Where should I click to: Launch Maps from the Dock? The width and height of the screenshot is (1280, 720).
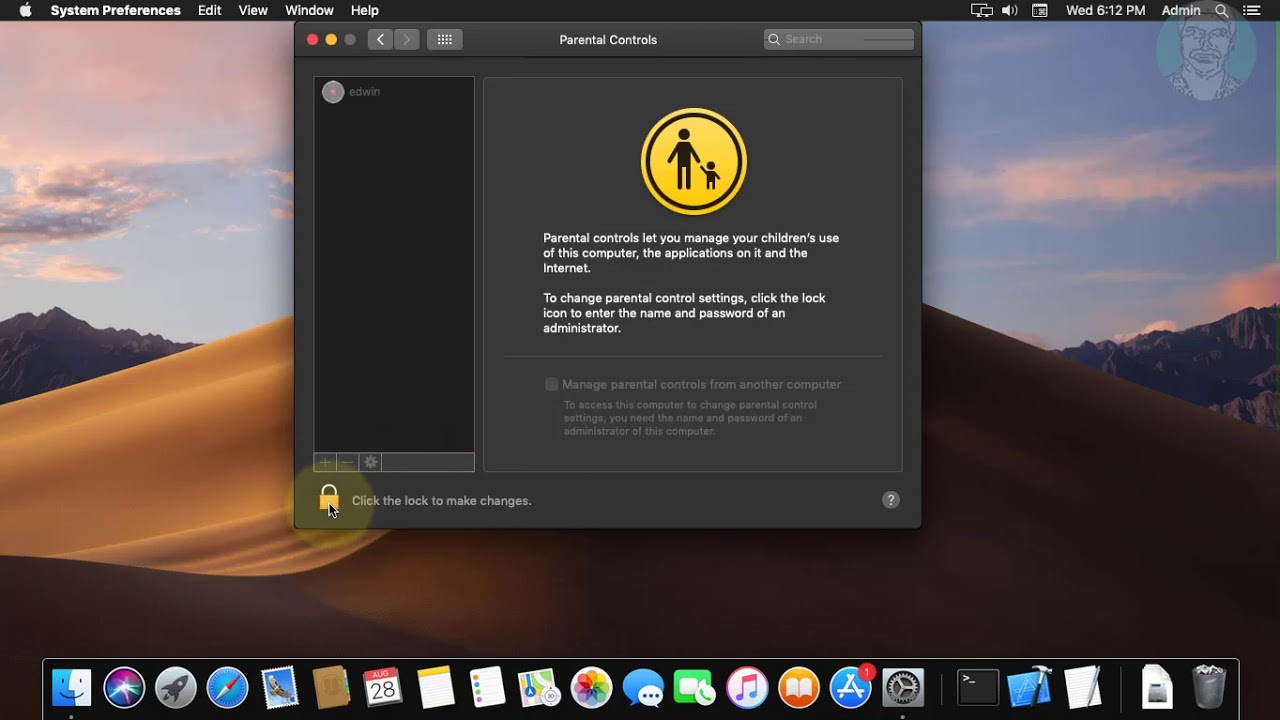tap(540, 688)
